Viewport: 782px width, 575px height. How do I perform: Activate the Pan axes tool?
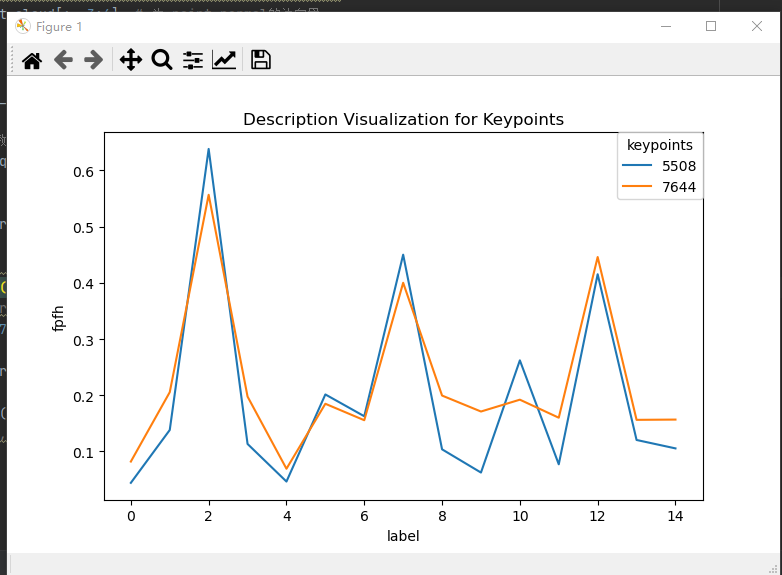[x=131, y=60]
